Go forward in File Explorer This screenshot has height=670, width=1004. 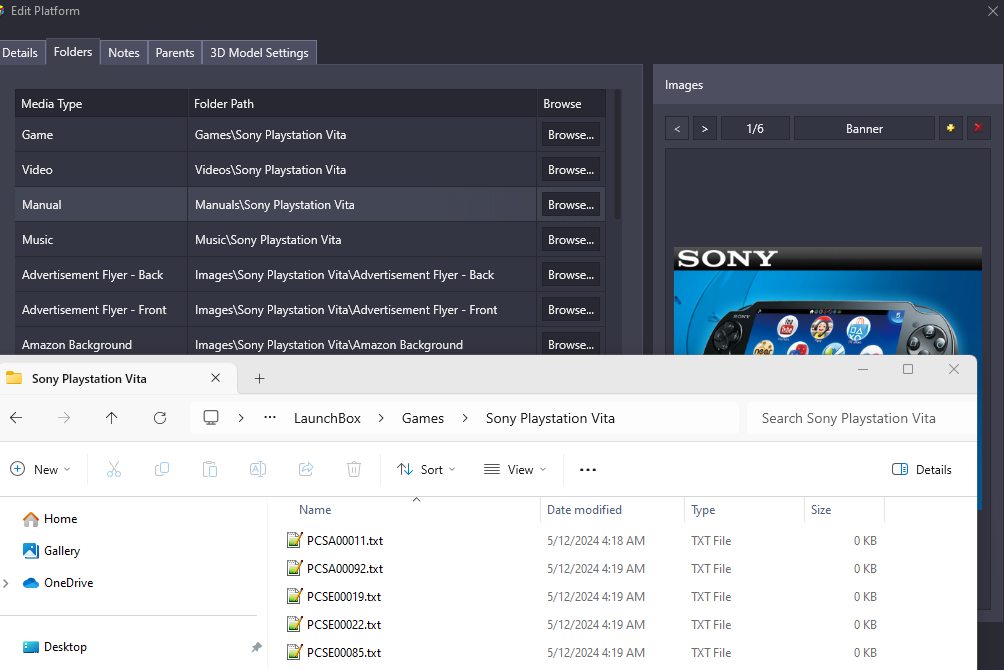tap(64, 418)
